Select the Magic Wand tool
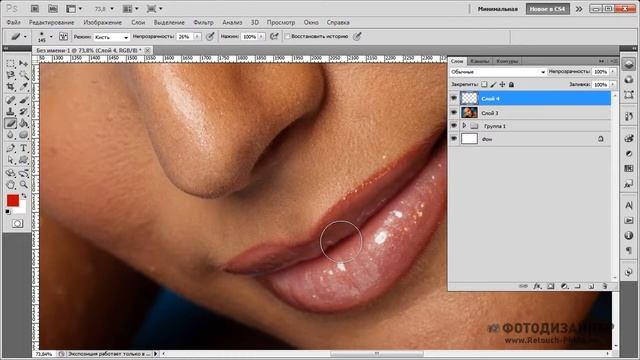The image size is (640, 360). point(23,75)
